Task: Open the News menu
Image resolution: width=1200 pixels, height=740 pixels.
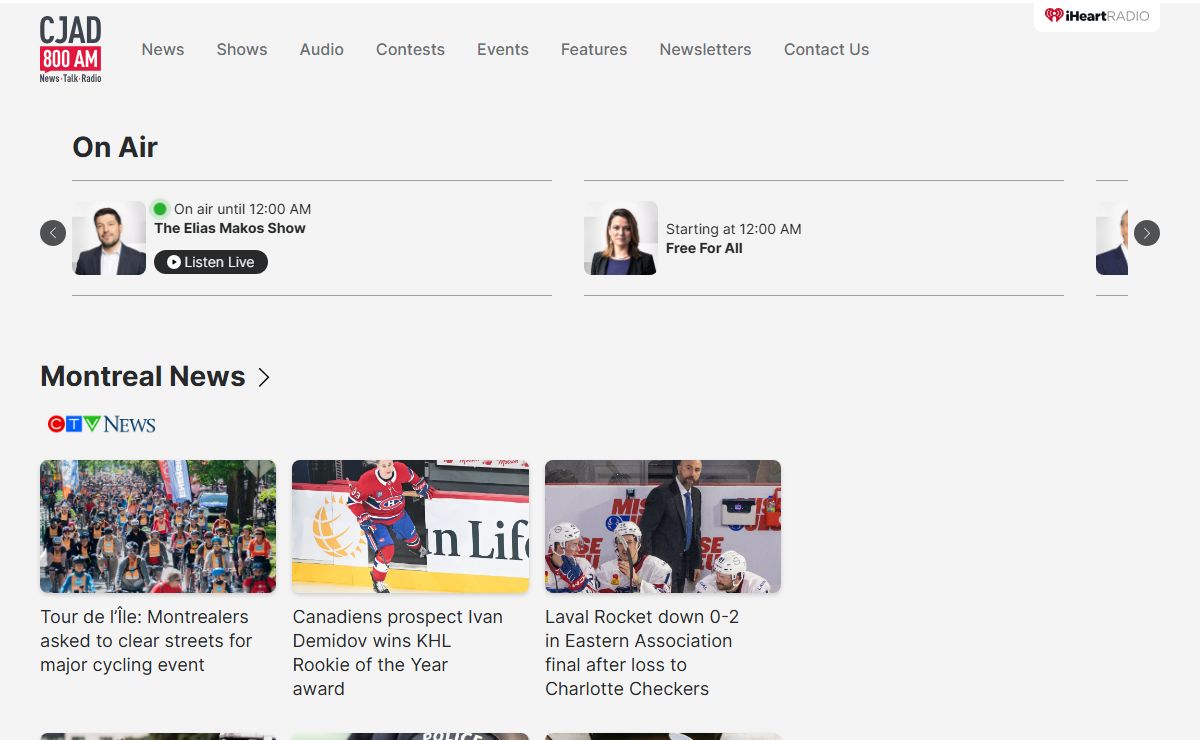Action: [163, 49]
